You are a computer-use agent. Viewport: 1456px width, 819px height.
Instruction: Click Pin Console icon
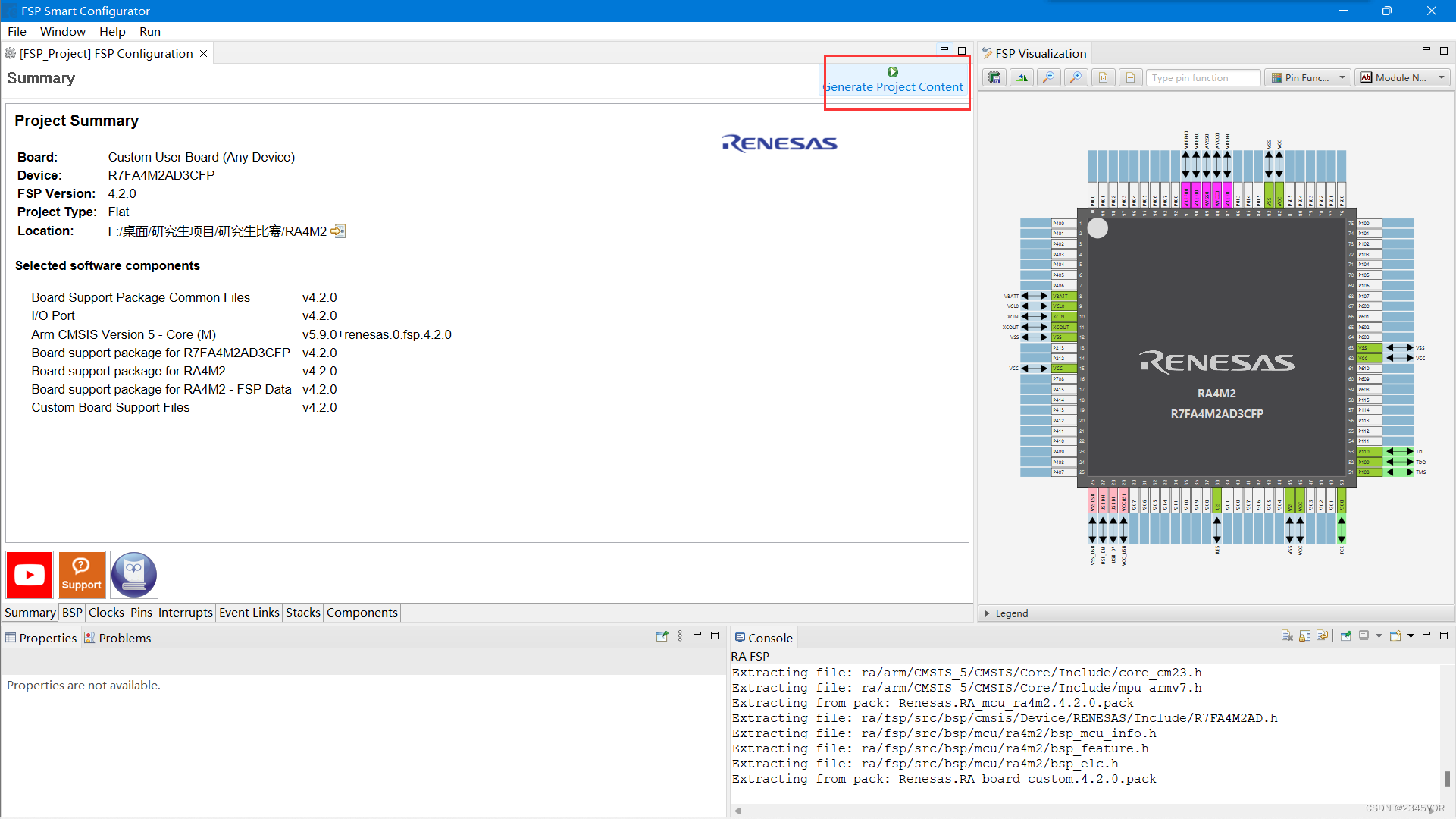(1346, 635)
